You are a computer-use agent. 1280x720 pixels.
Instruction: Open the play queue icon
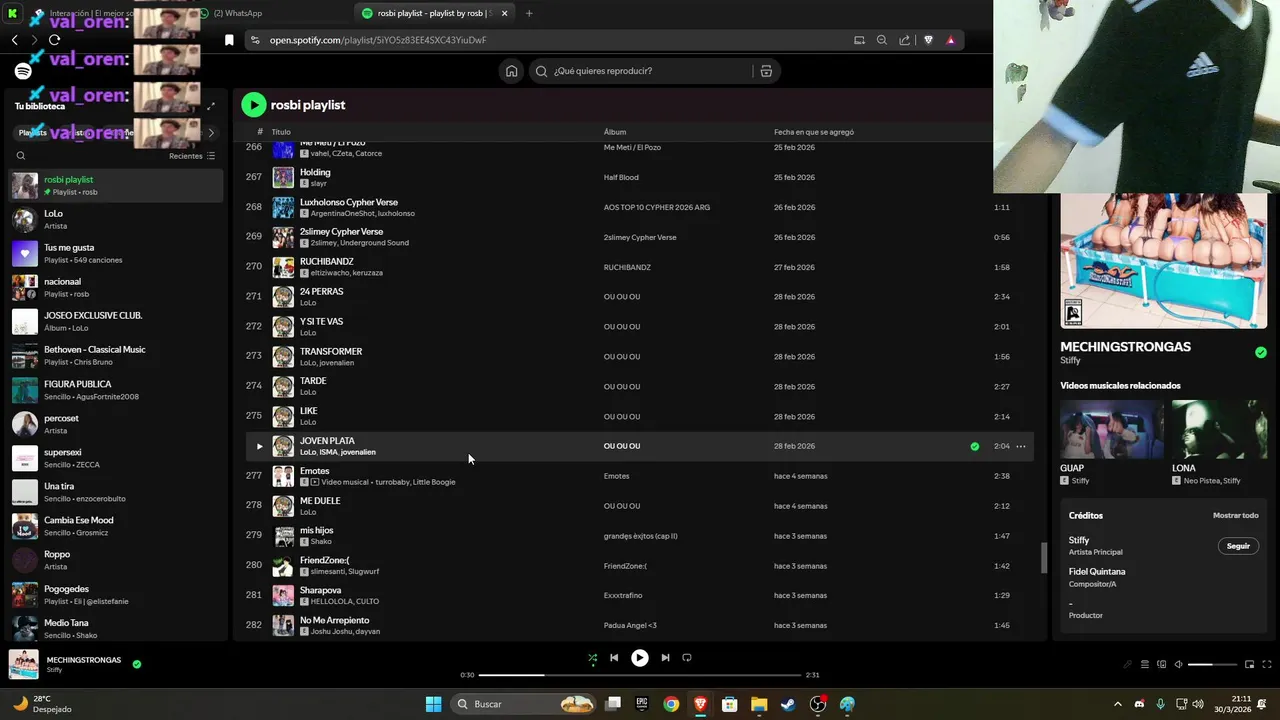pos(1144,664)
